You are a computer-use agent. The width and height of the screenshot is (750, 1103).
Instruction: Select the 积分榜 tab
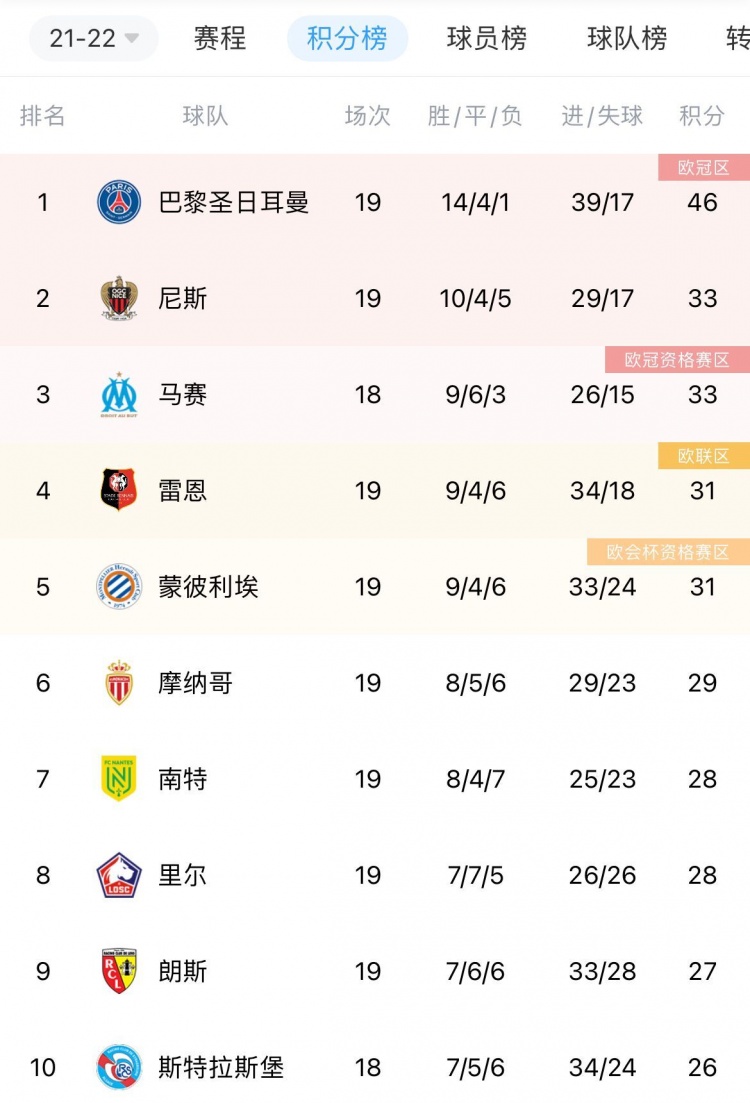(348, 38)
